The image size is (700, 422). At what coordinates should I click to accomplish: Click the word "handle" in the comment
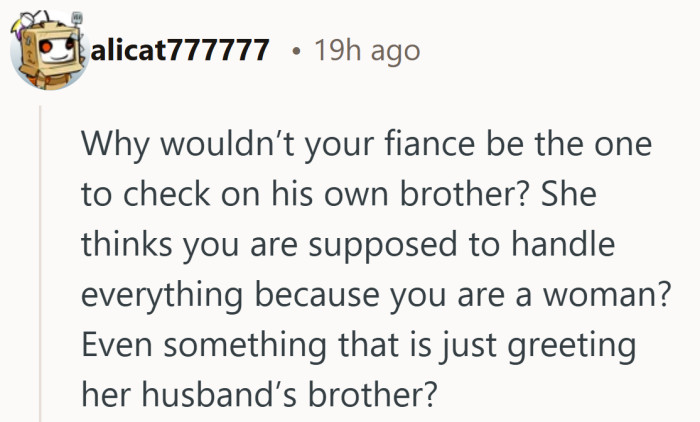(x=563, y=245)
